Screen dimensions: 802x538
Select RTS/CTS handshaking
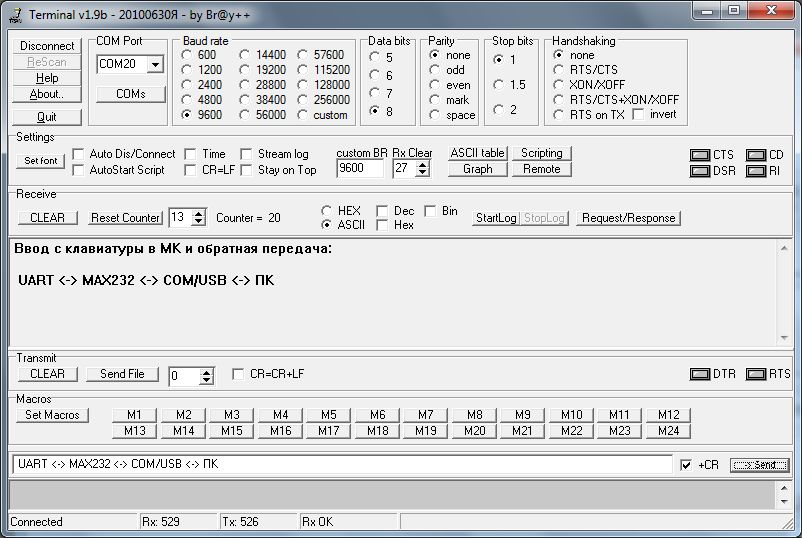click(x=558, y=70)
